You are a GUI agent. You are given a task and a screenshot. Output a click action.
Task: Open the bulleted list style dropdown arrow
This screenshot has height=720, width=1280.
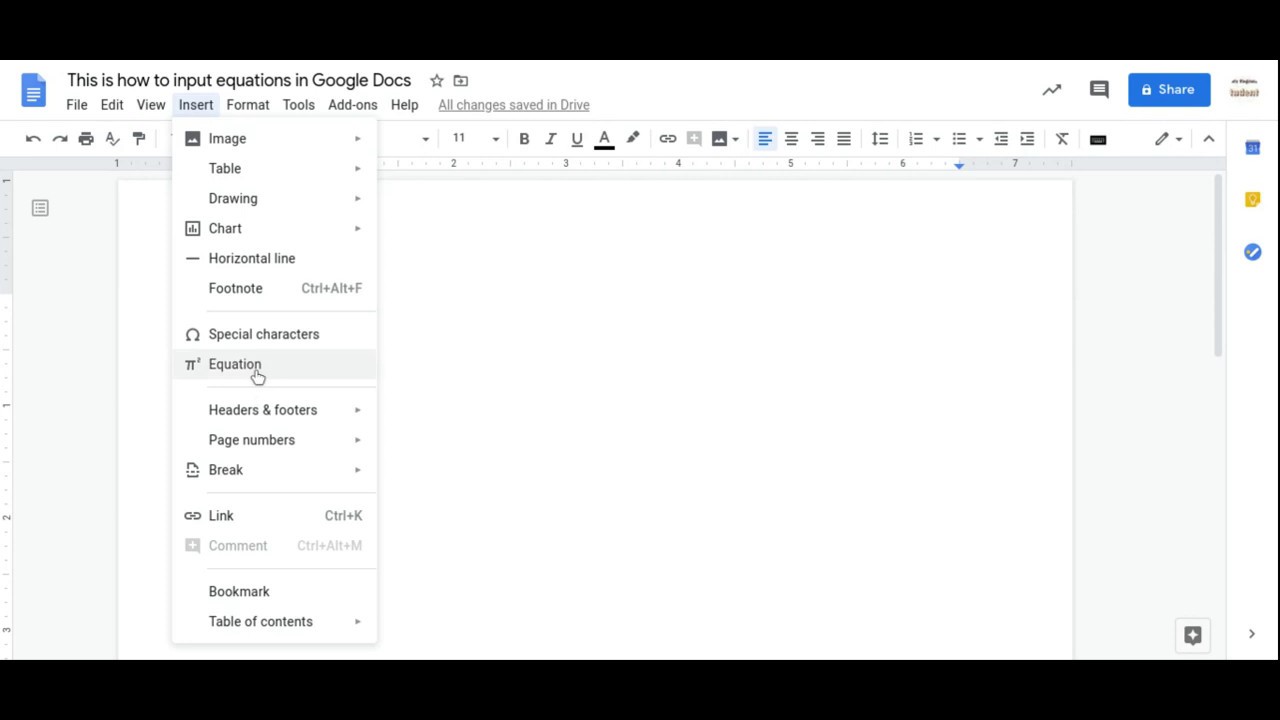(979, 139)
